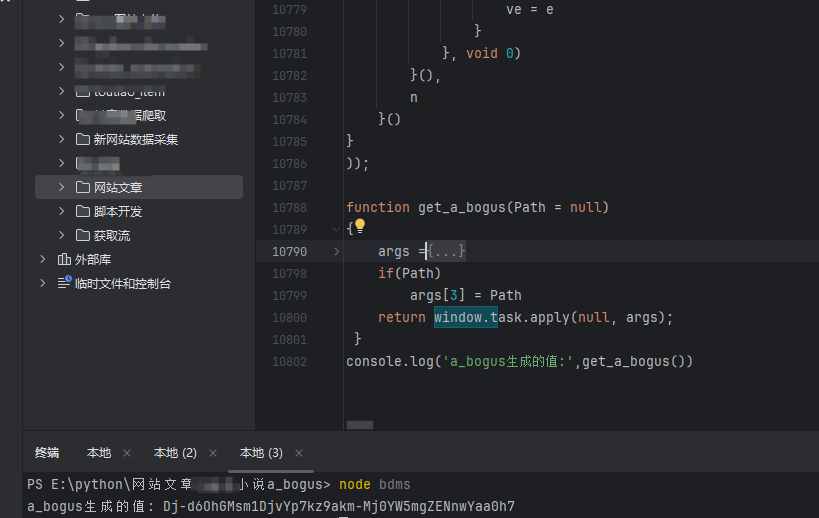Screen dimensions: 819x518
Task: Click the folded {...} placeholder after args
Action: (x=446, y=251)
